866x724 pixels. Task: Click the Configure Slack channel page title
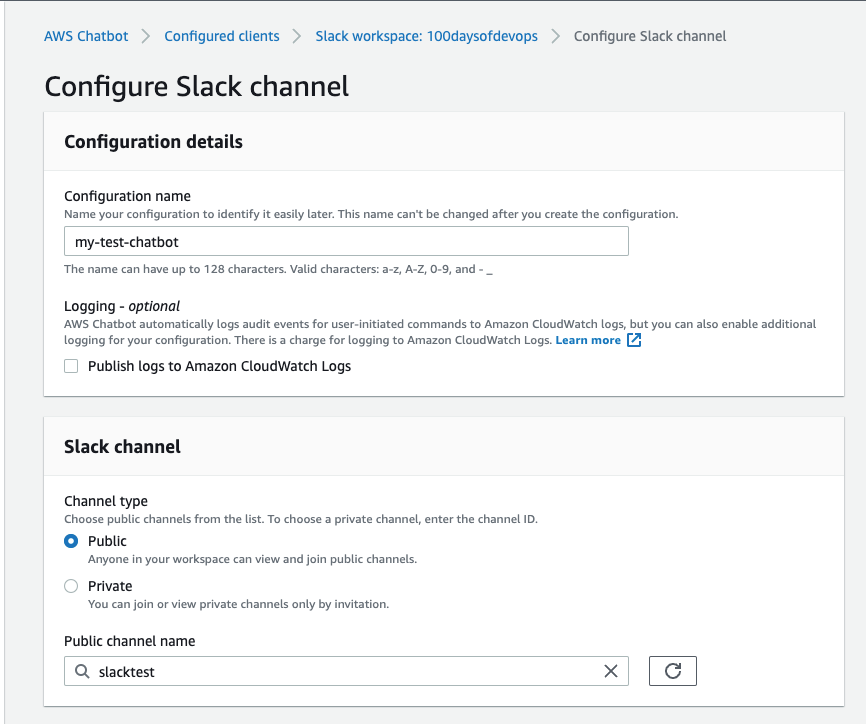197,86
